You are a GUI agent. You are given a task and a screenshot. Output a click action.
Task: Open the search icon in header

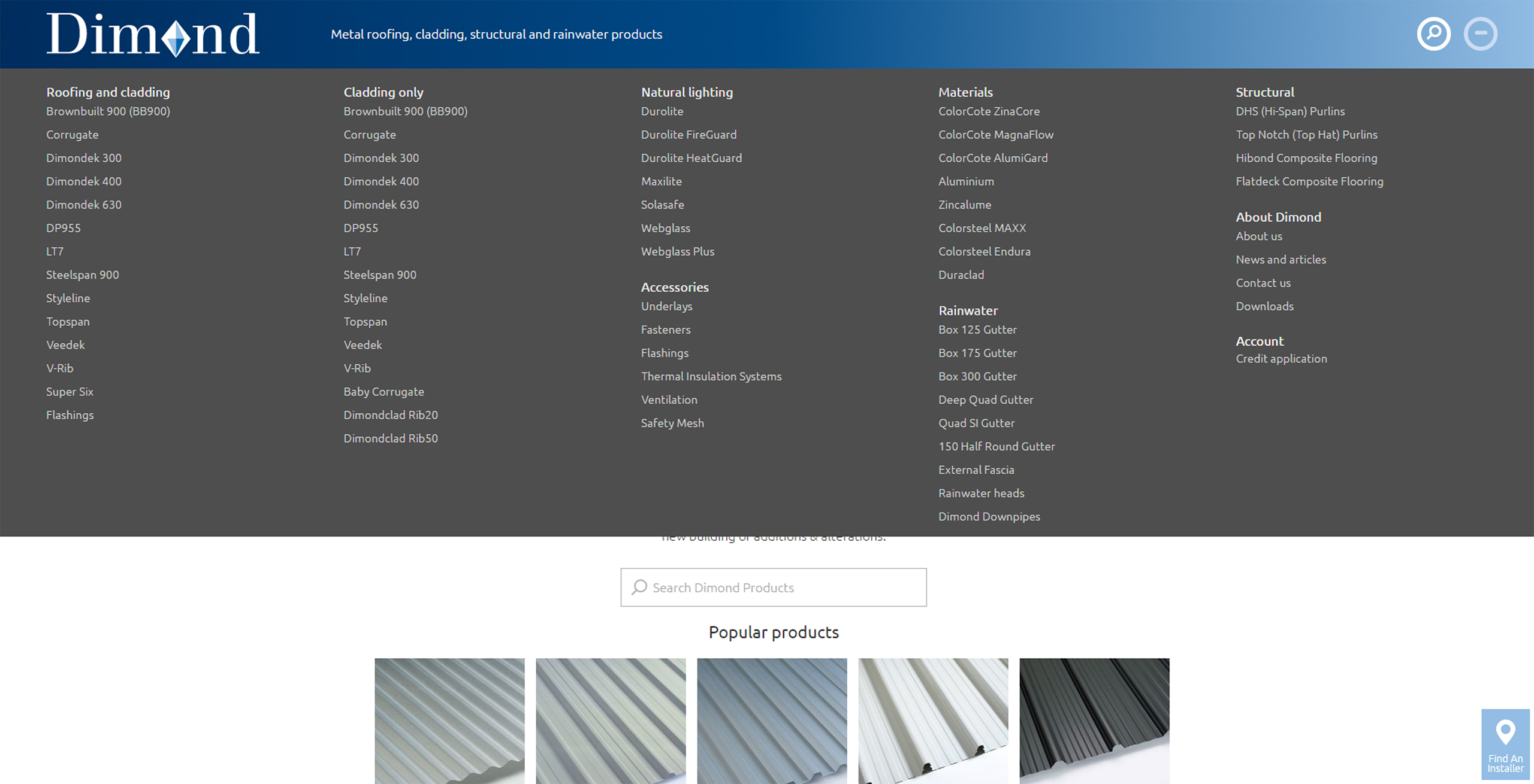(1433, 34)
